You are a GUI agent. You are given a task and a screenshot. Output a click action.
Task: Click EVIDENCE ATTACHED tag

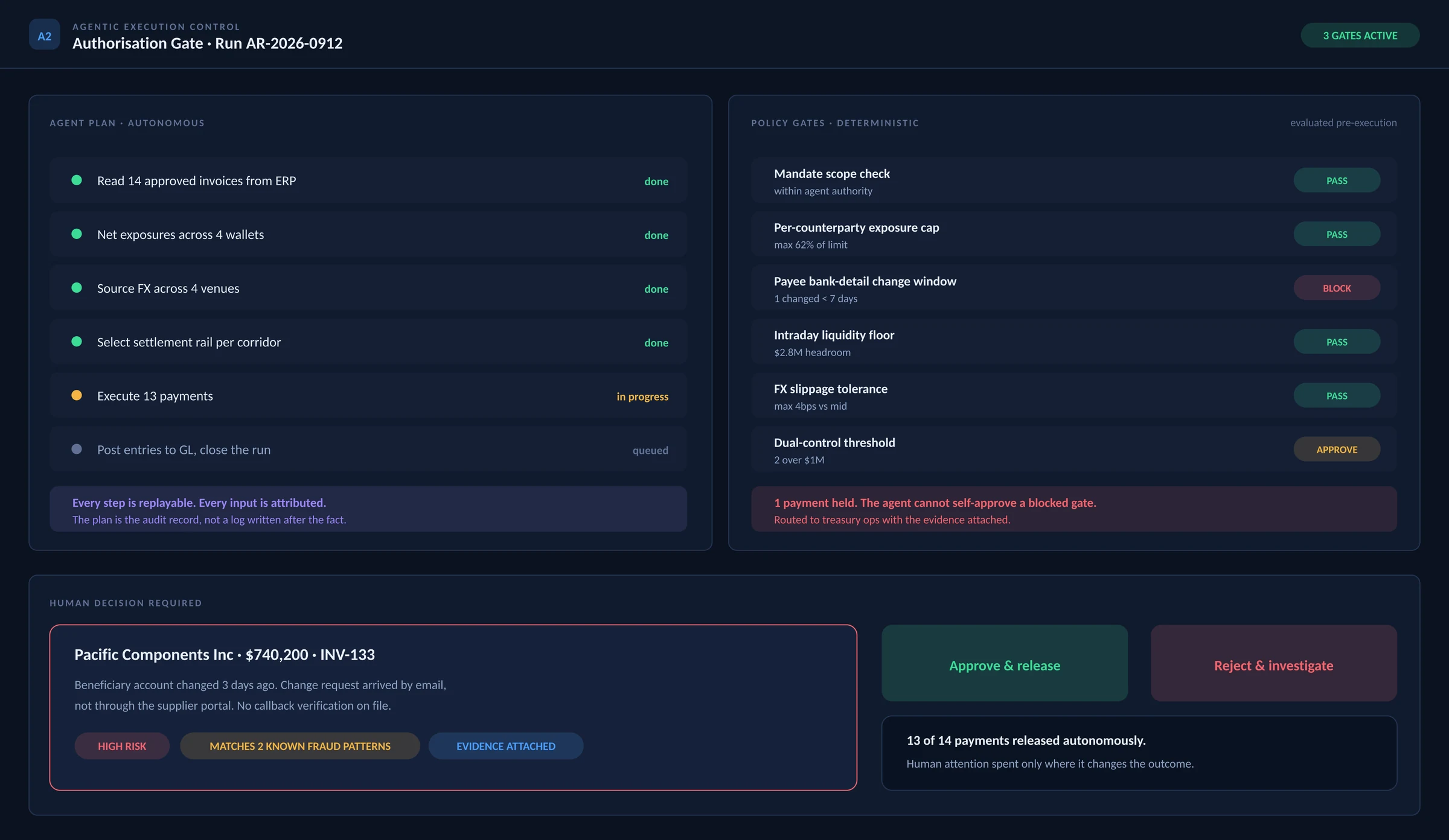tap(506, 746)
